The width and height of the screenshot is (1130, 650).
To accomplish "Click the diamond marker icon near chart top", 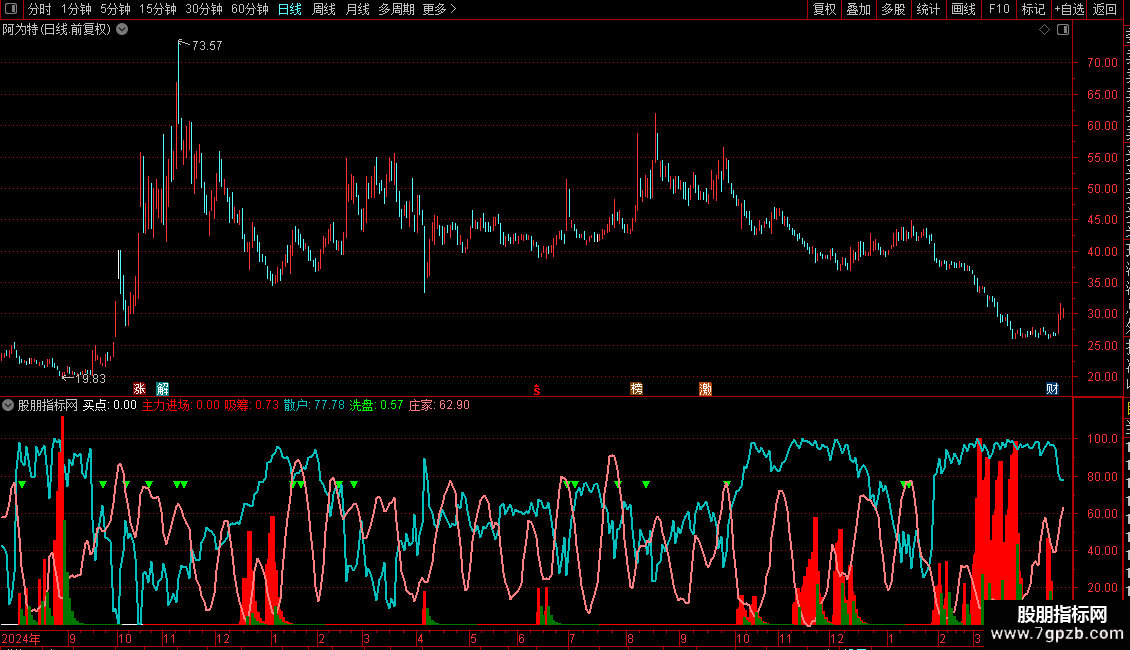I will [1044, 30].
